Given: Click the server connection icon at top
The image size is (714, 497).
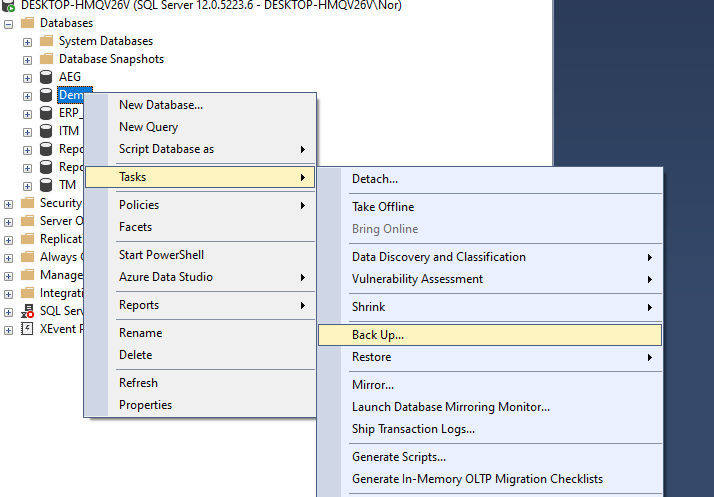Looking at the screenshot, I should point(9,4).
